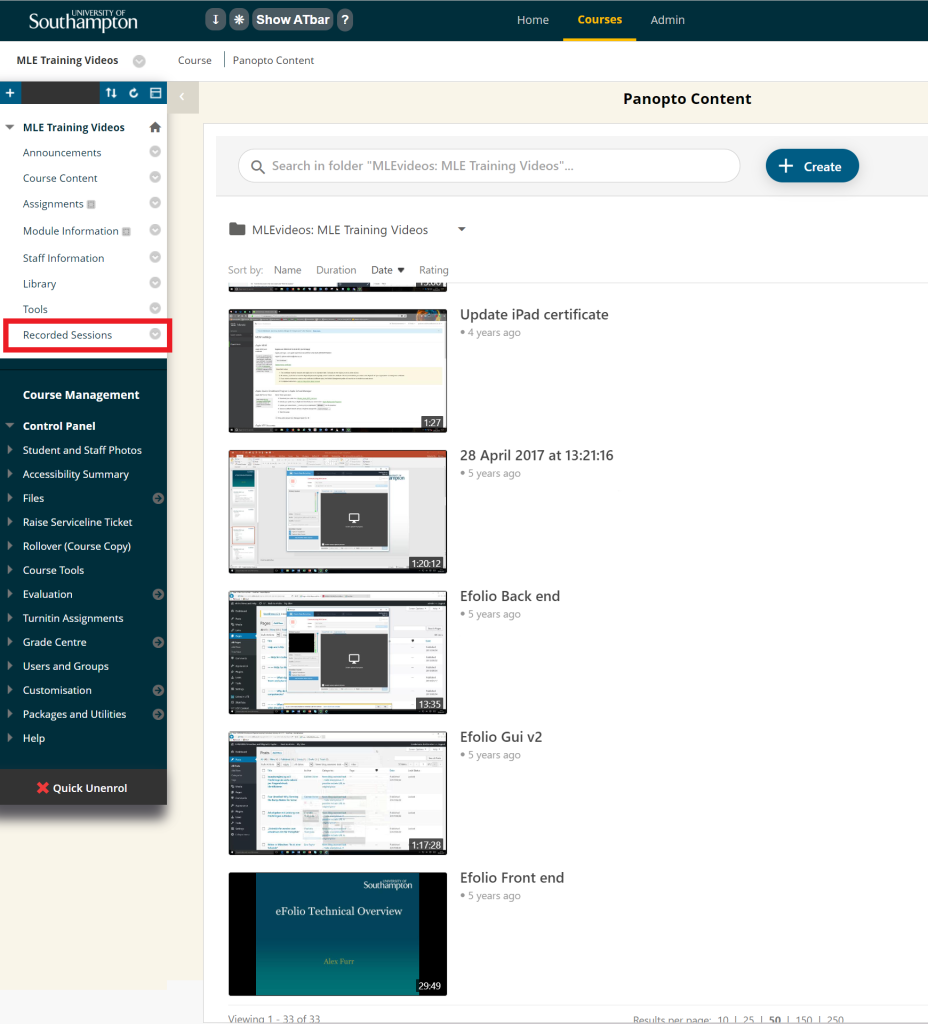
Task: Sort videos by Rating
Action: point(434,270)
